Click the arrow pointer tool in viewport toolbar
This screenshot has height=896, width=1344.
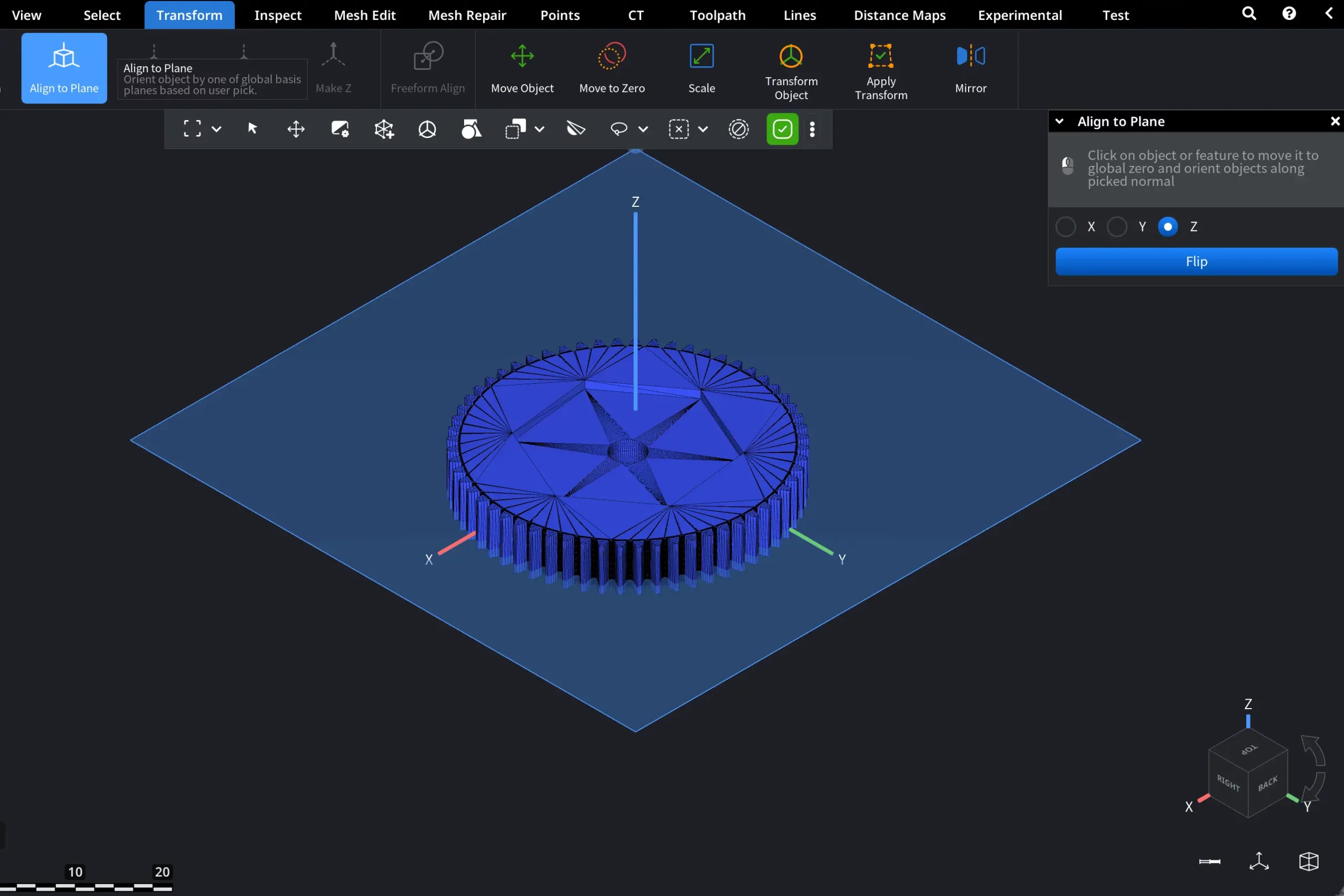coord(252,129)
